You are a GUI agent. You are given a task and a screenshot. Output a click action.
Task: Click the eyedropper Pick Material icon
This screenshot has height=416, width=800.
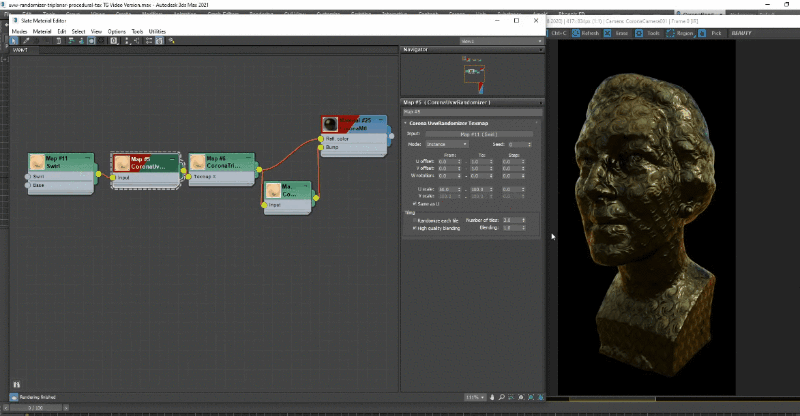[26, 41]
